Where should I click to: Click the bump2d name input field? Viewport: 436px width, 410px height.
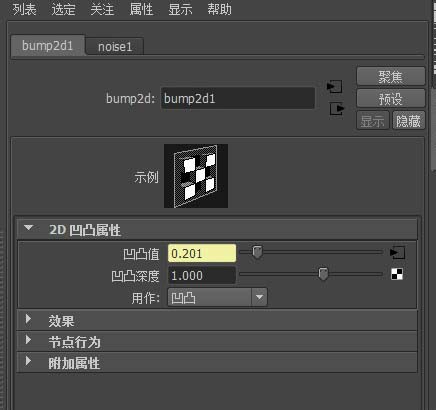tap(238, 98)
